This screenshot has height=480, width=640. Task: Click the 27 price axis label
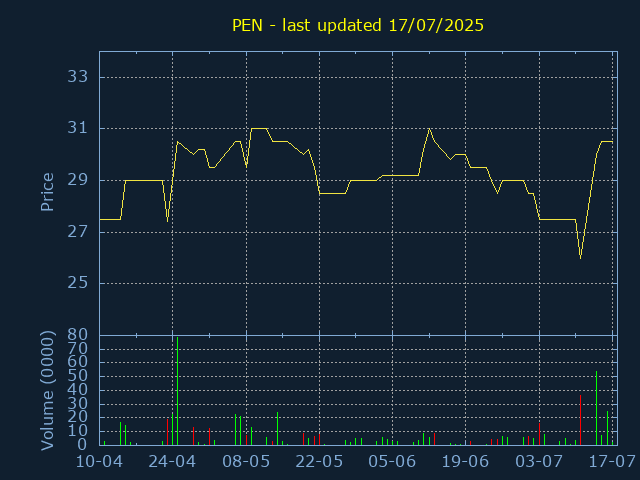pyautogui.click(x=78, y=231)
